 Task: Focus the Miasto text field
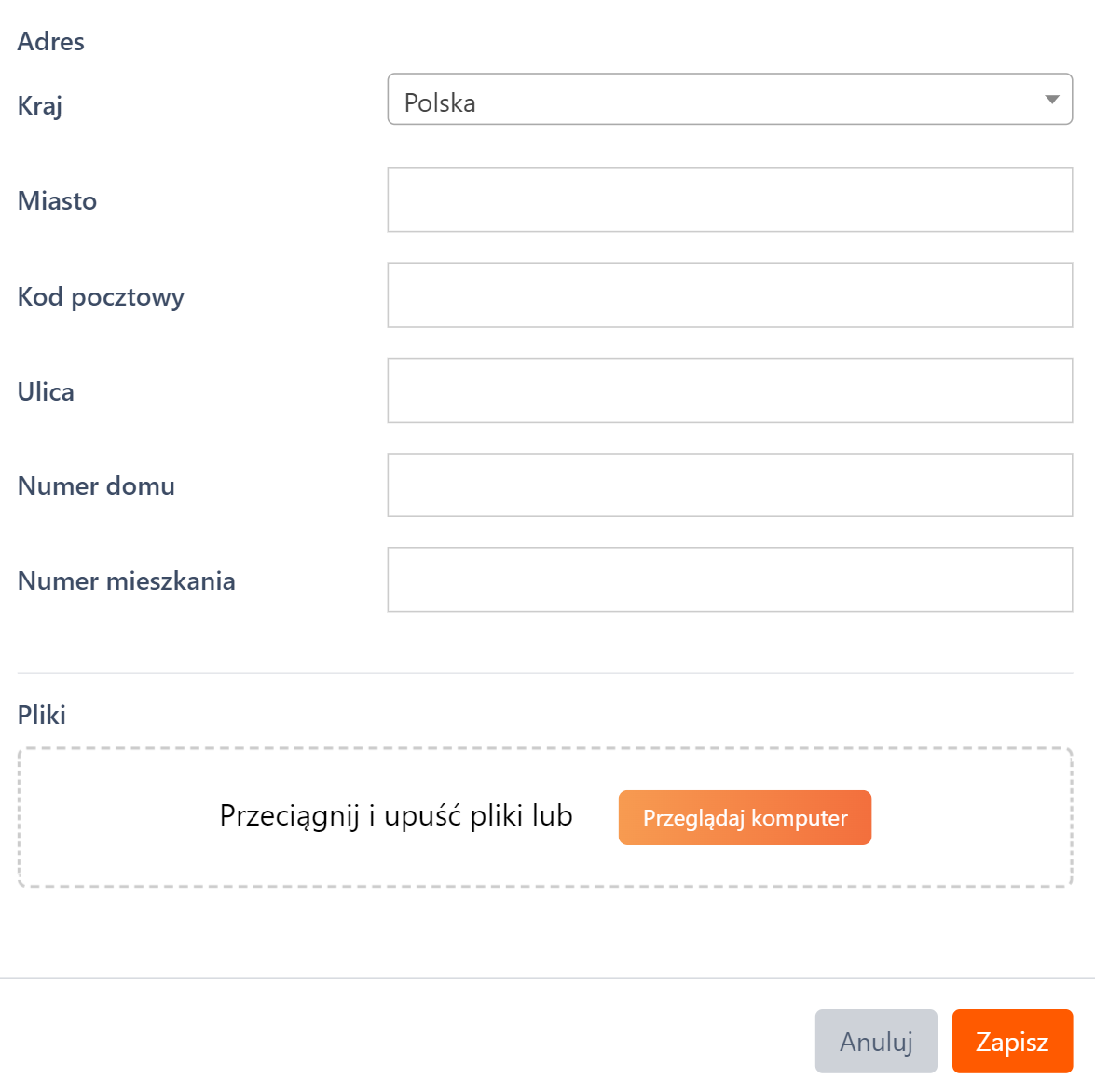730,199
